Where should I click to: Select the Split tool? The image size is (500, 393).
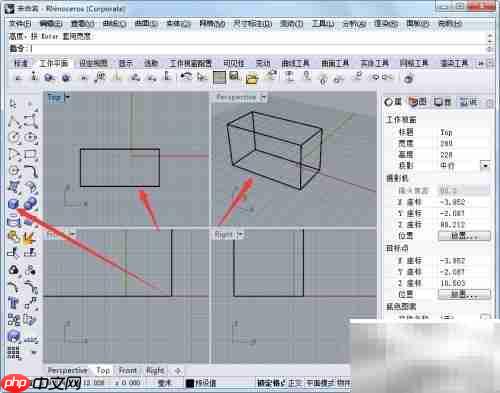click(x=31, y=253)
